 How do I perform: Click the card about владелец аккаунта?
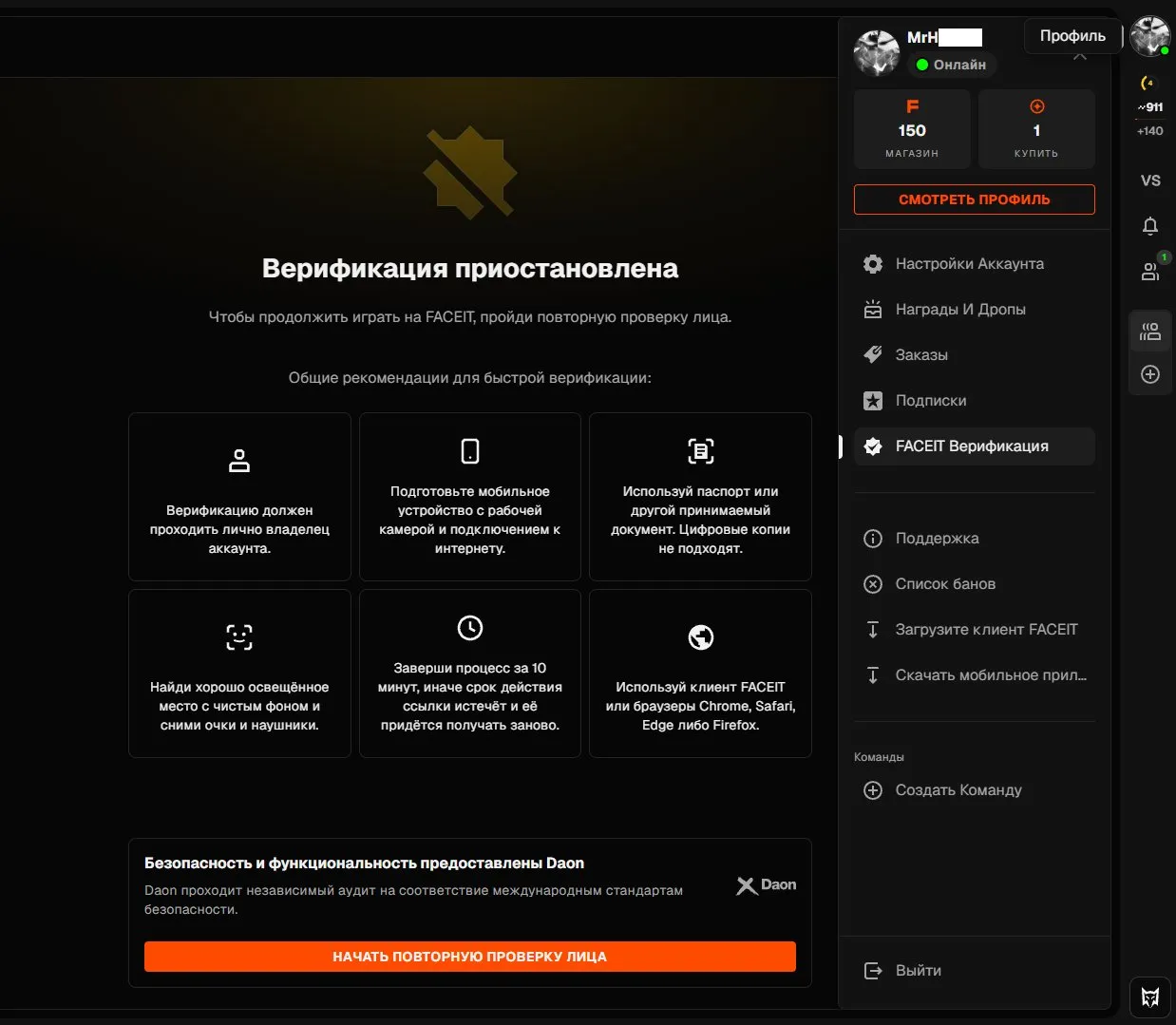pyautogui.click(x=239, y=497)
